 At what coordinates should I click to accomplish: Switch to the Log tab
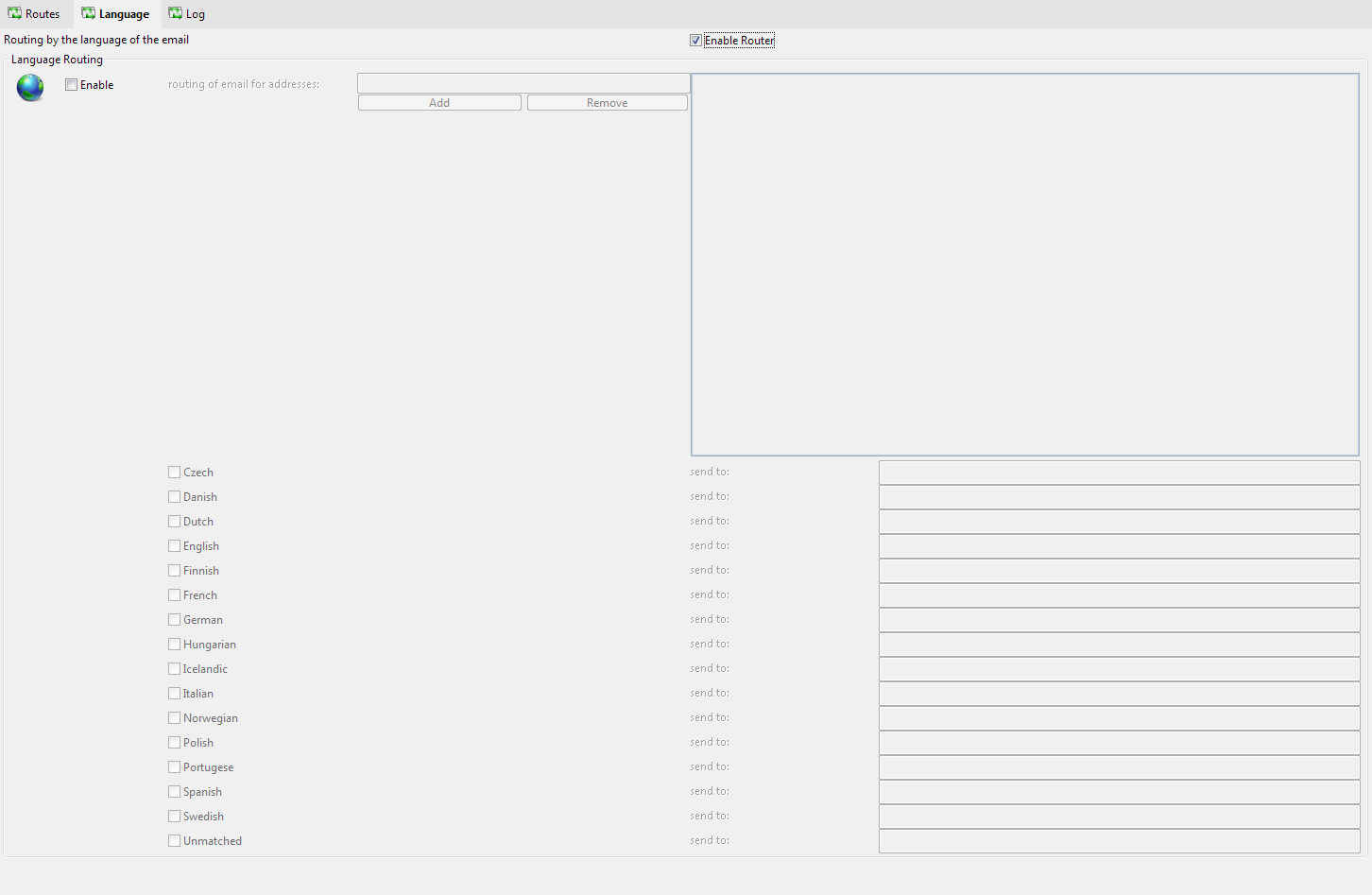click(x=187, y=14)
